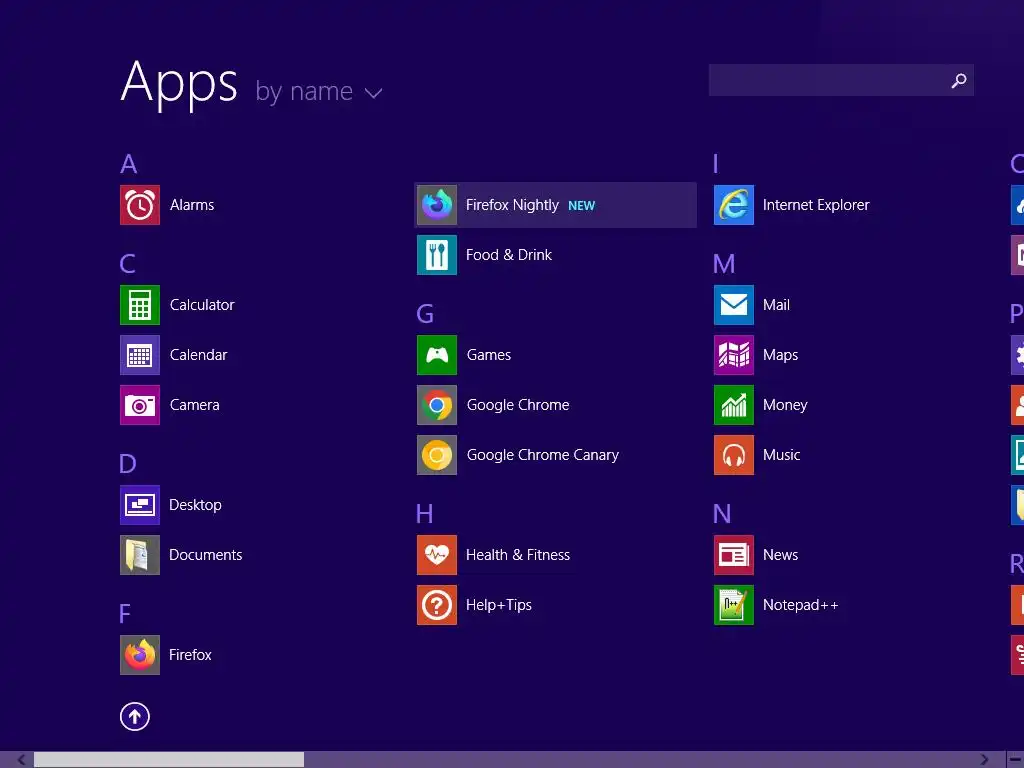This screenshot has height=768, width=1024.
Task: Click the 'Calendar' label
Action: tap(199, 355)
